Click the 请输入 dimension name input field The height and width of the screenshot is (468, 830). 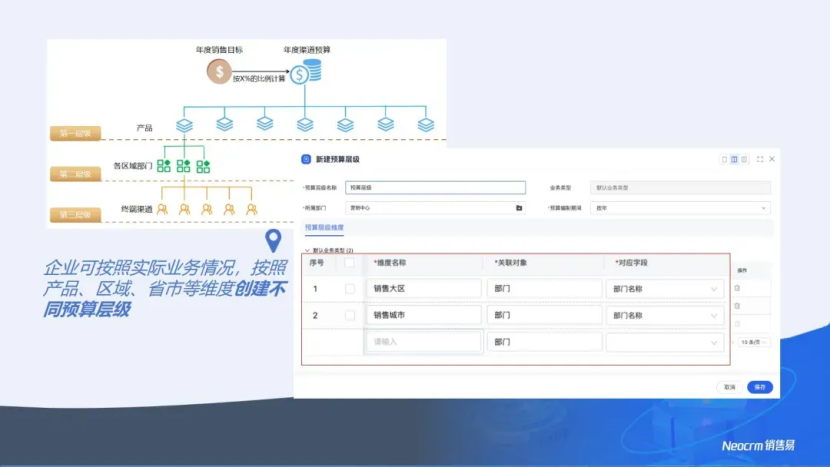425,342
